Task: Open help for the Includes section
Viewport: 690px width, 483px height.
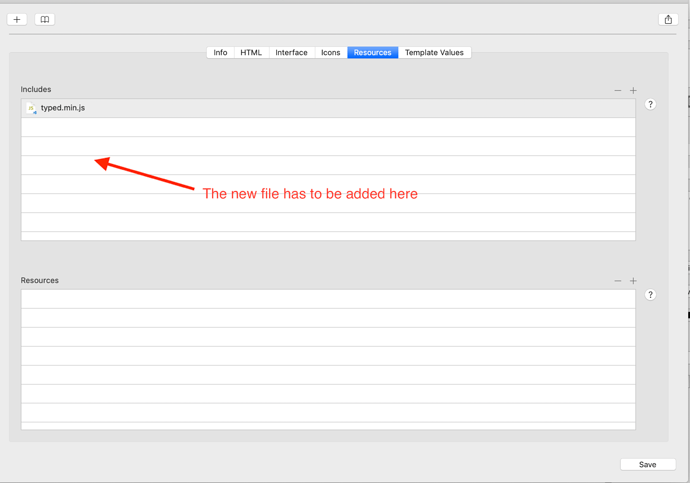Action: click(650, 104)
